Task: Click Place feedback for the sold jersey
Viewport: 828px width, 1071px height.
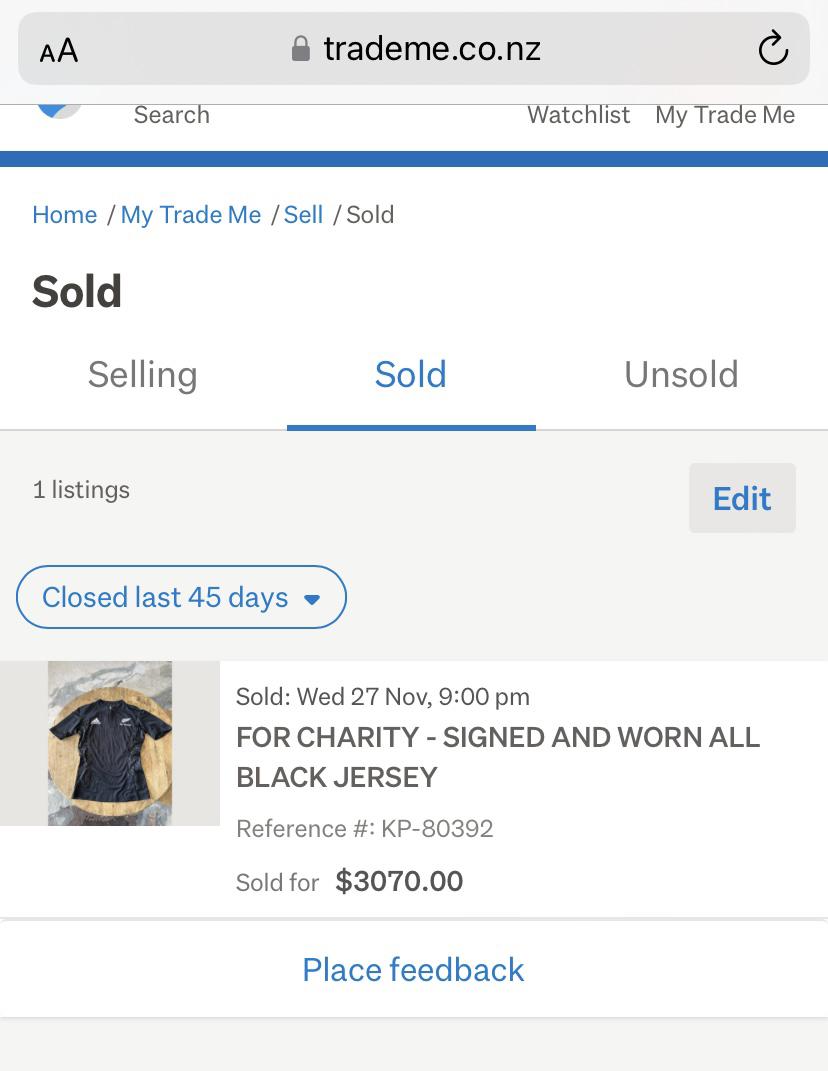Action: pos(413,969)
